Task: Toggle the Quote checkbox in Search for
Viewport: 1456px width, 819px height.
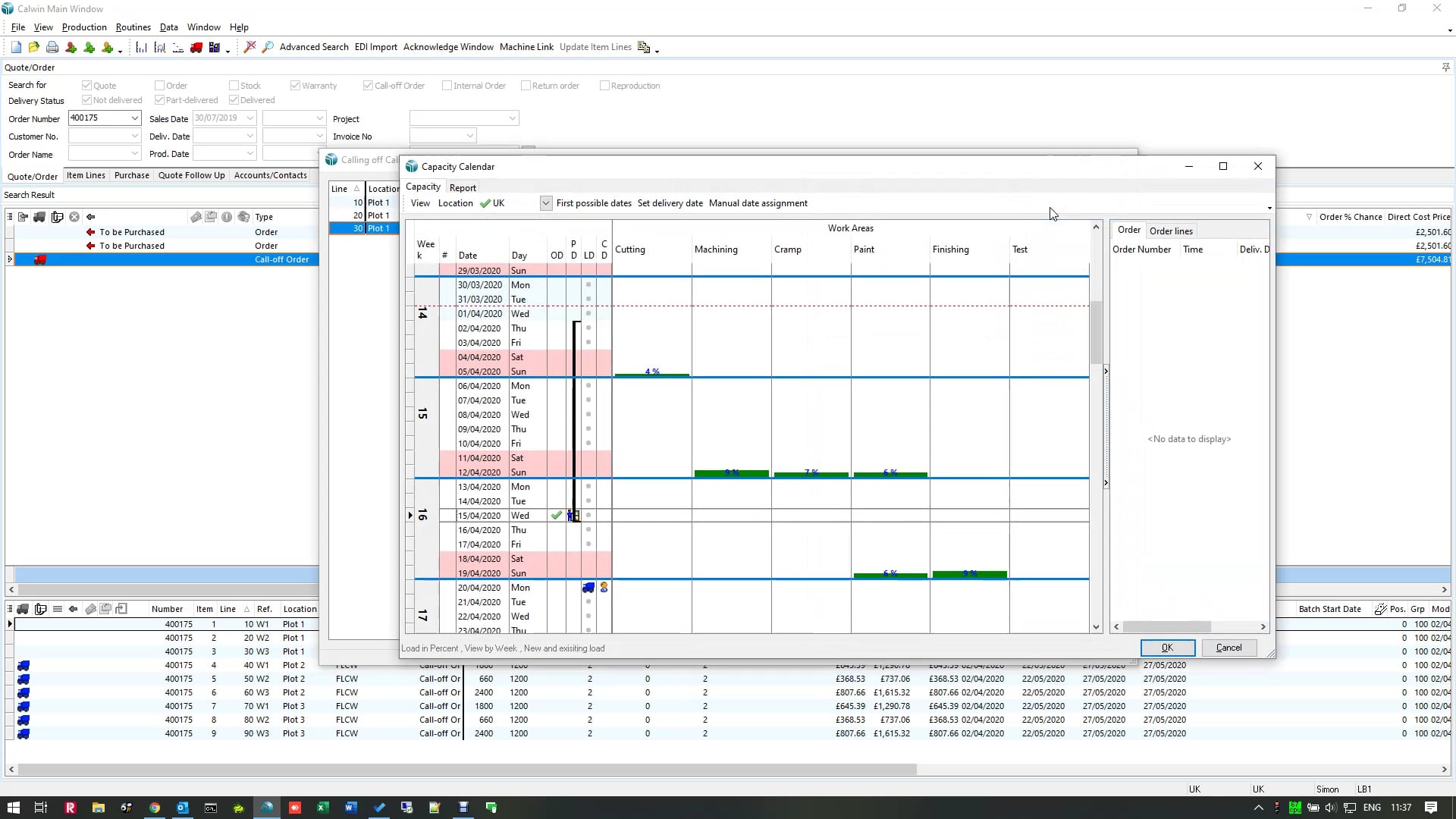Action: (86, 86)
